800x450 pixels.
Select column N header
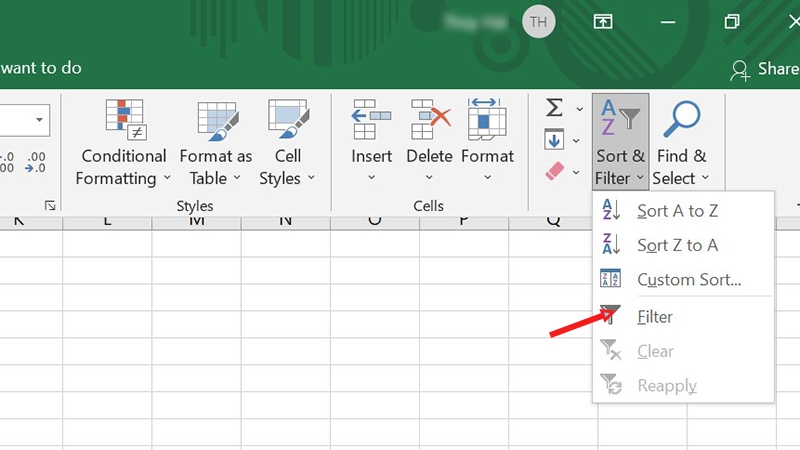pos(286,221)
